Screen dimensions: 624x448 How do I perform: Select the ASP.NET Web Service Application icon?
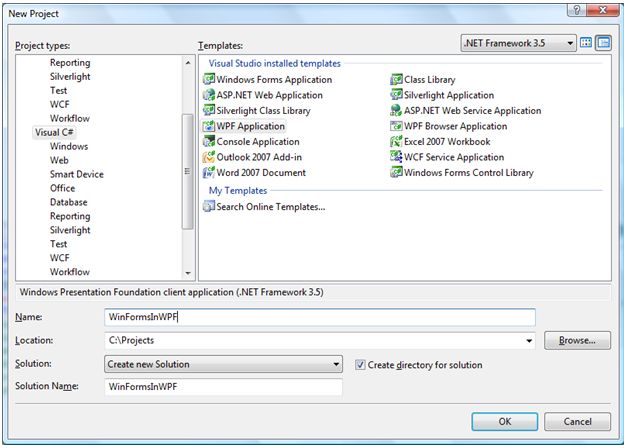click(x=396, y=110)
